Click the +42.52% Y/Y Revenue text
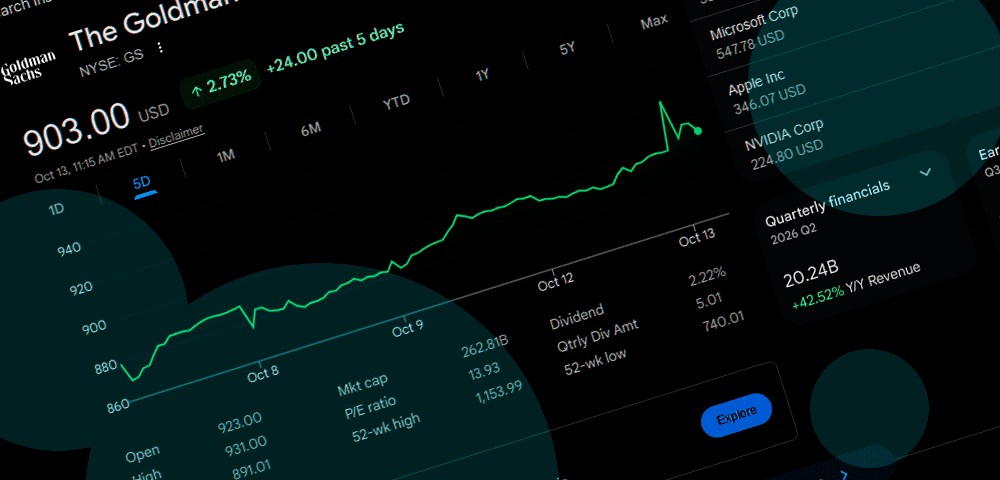The image size is (1000, 480). (857, 286)
